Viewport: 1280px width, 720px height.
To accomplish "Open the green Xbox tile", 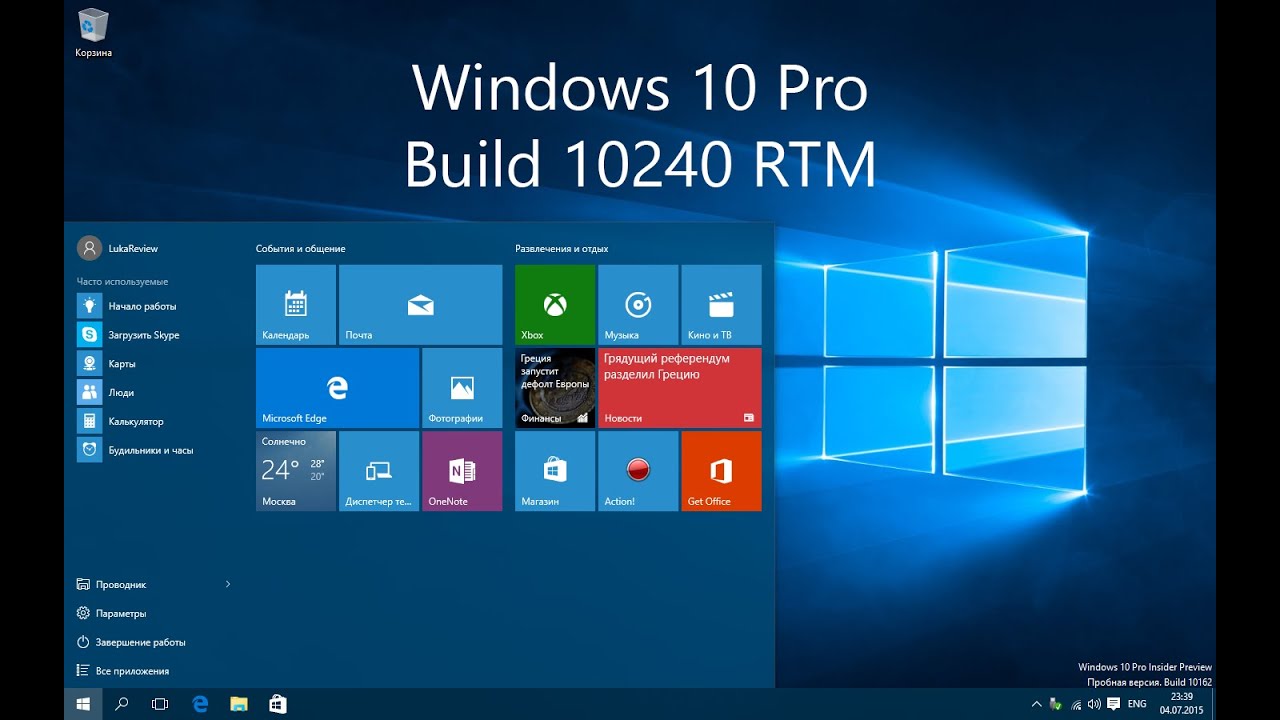I will click(x=555, y=305).
